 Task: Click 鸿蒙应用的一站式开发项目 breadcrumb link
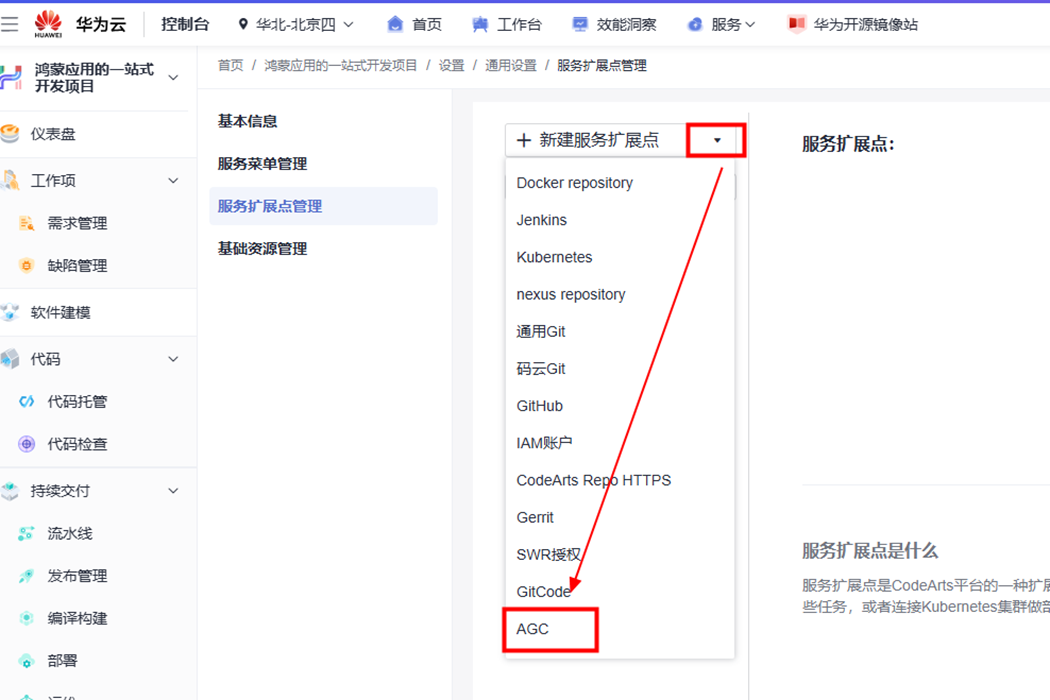point(340,66)
